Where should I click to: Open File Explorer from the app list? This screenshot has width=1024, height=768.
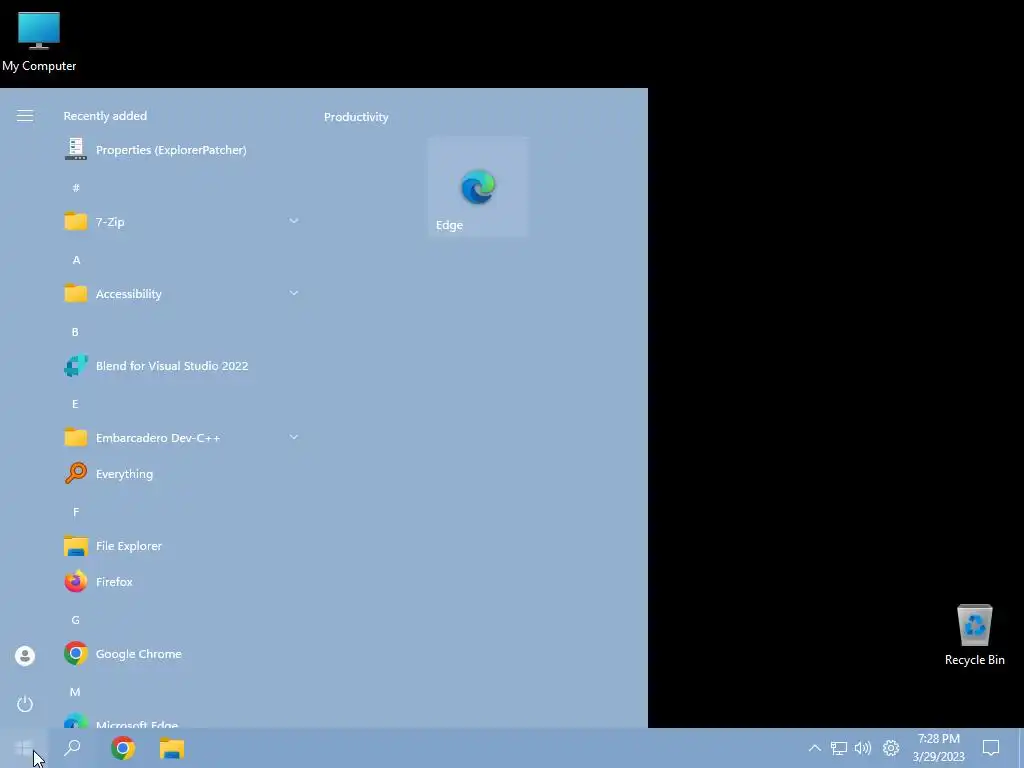coord(181,545)
